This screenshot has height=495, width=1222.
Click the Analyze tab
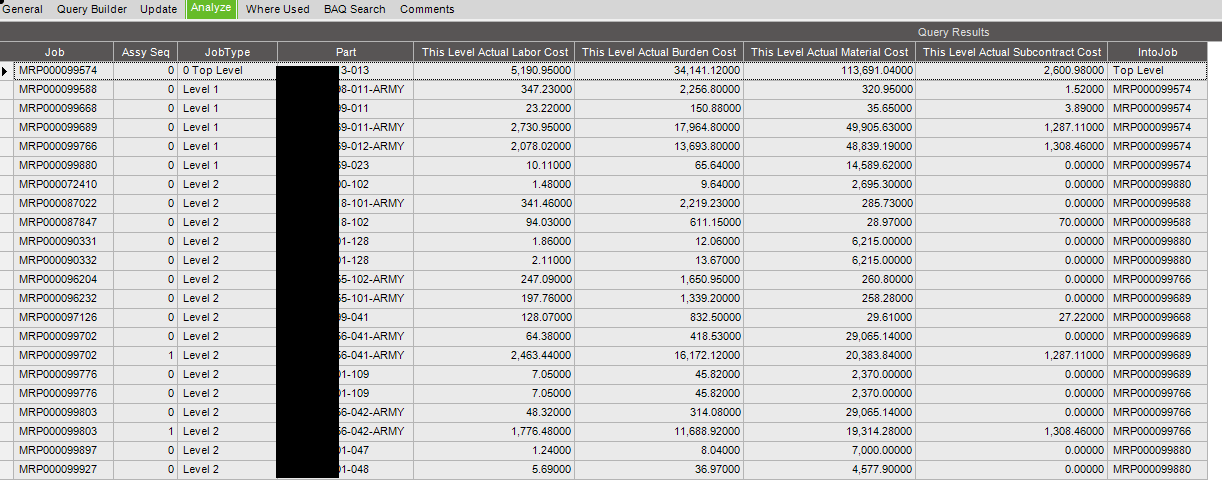(211, 9)
